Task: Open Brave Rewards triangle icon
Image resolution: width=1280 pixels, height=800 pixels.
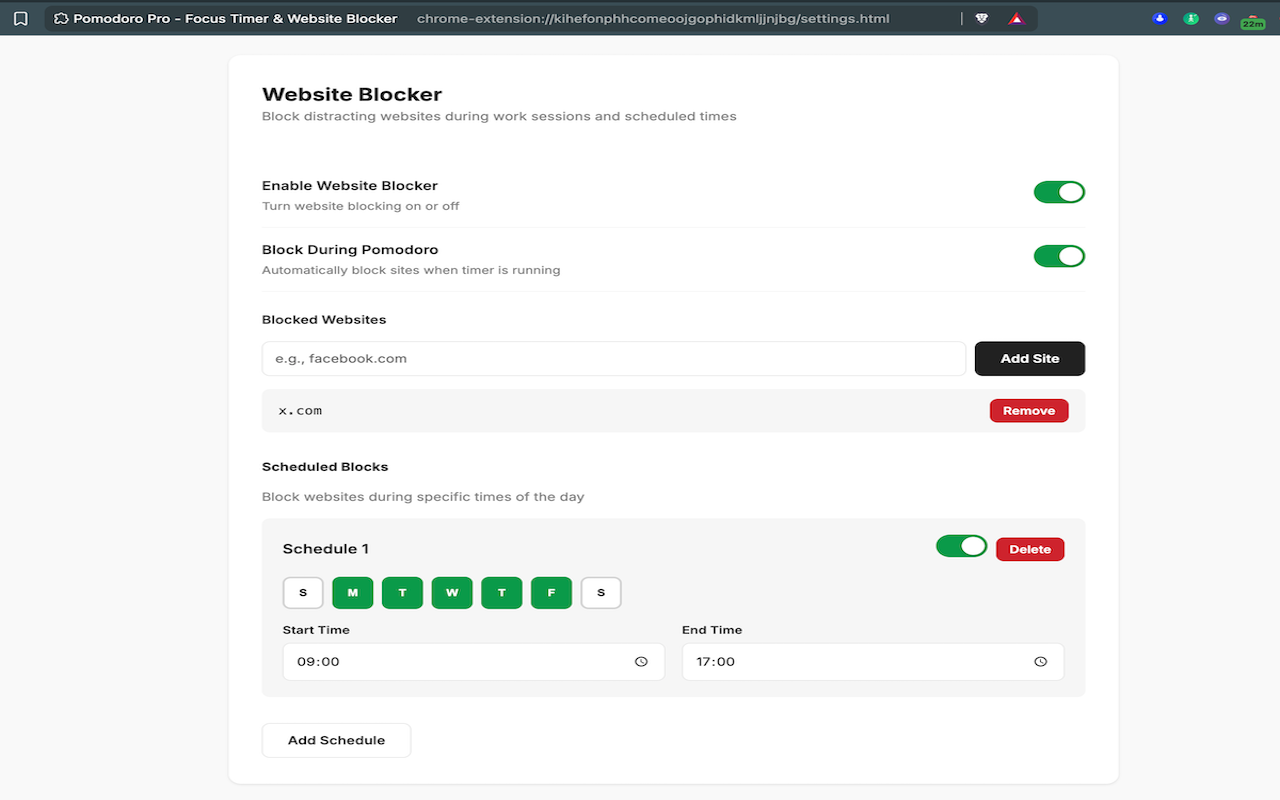Action: [x=1015, y=18]
